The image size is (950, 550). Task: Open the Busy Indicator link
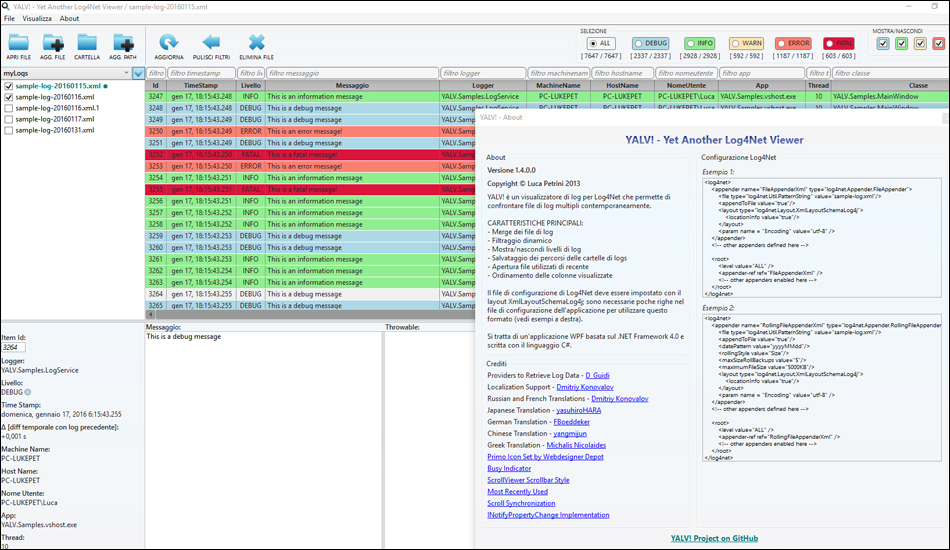point(509,468)
